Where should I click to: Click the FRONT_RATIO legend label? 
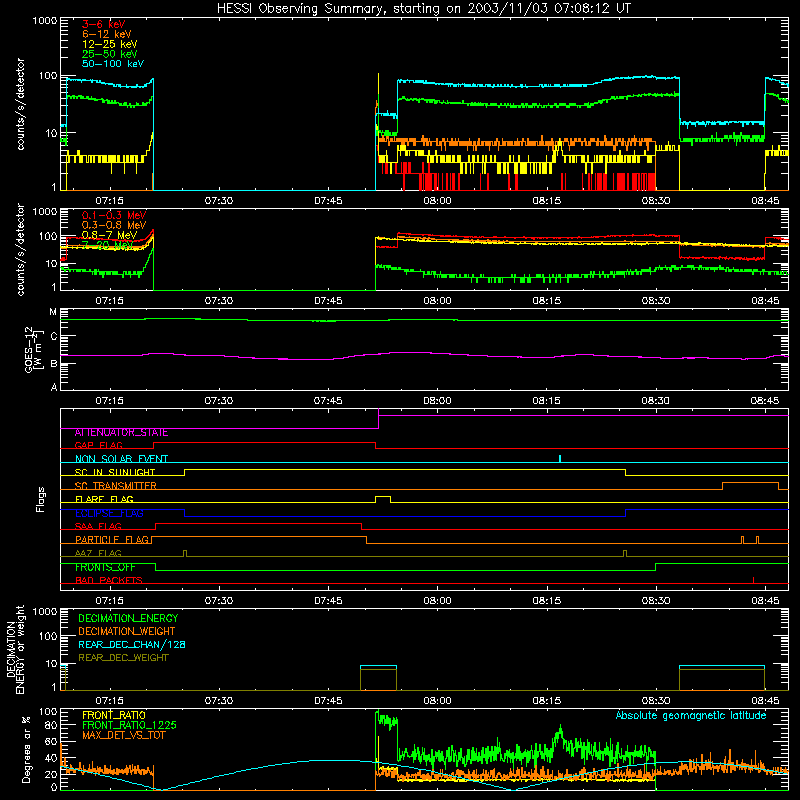(x=114, y=715)
